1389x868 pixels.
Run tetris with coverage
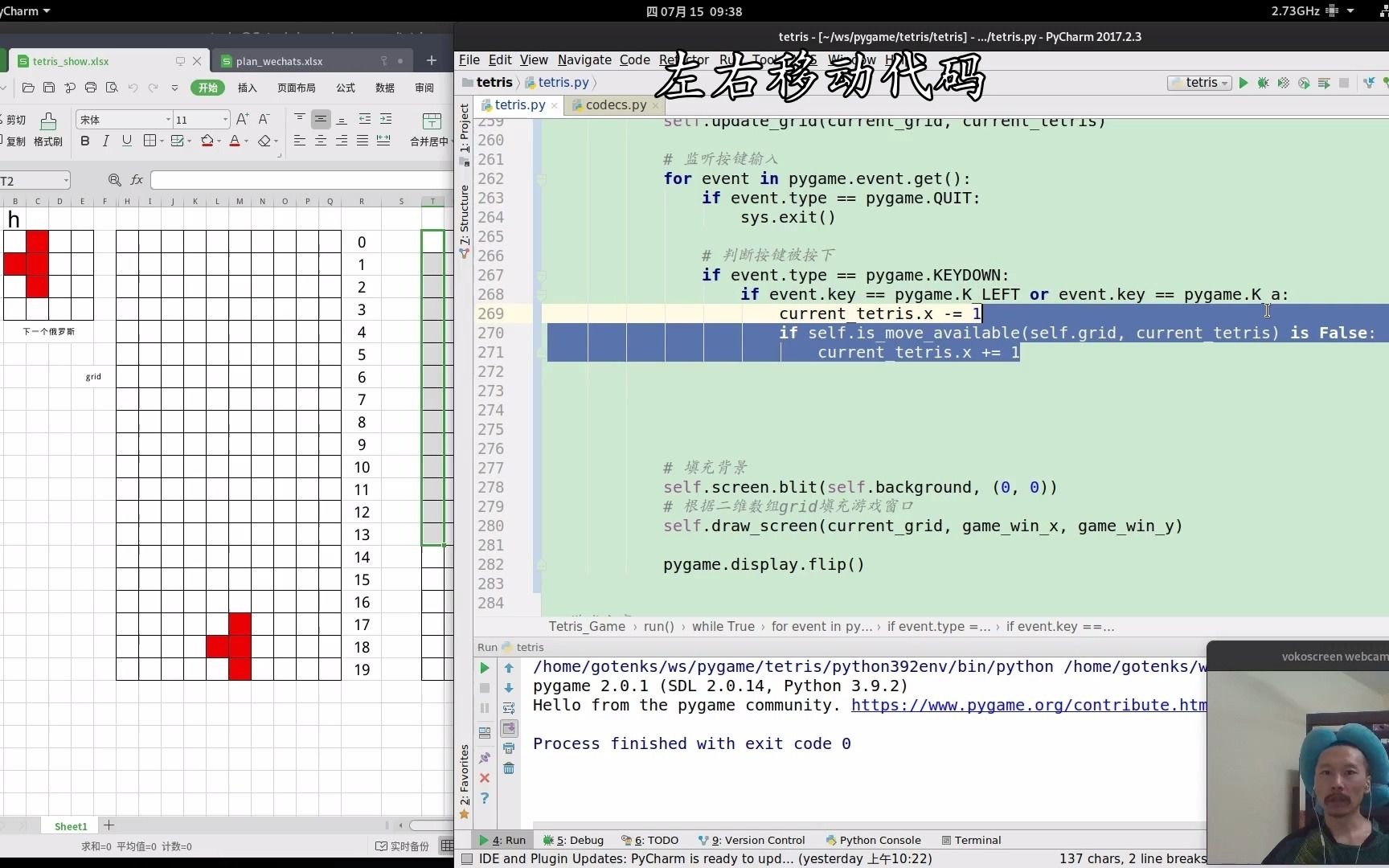click(x=1283, y=83)
